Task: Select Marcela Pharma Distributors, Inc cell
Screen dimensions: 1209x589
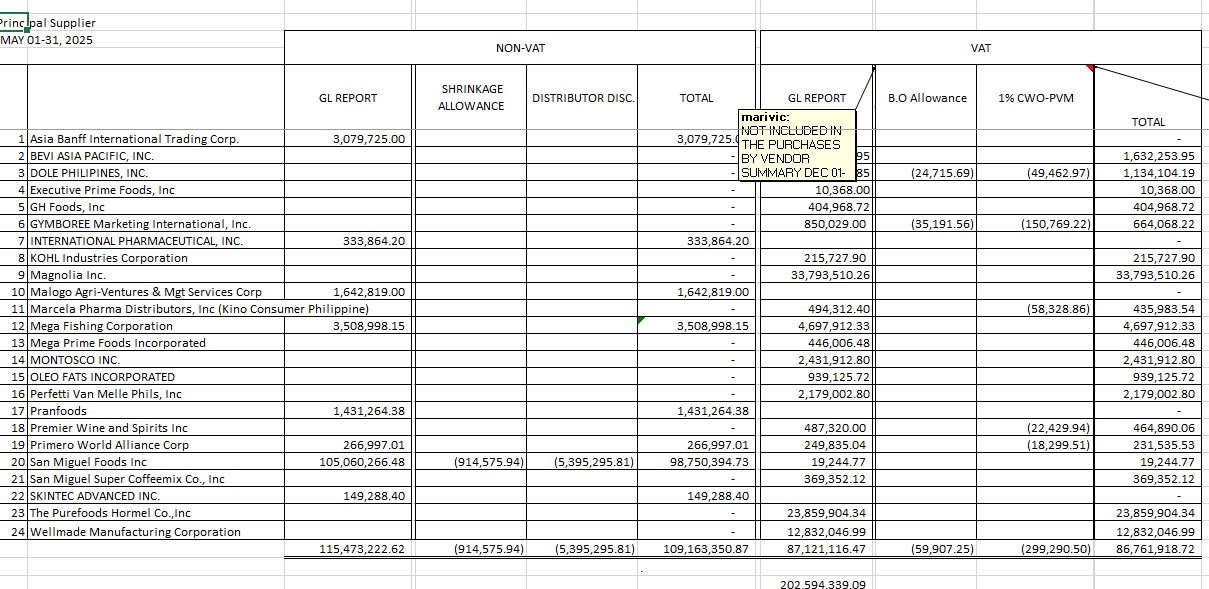Action: pos(156,309)
